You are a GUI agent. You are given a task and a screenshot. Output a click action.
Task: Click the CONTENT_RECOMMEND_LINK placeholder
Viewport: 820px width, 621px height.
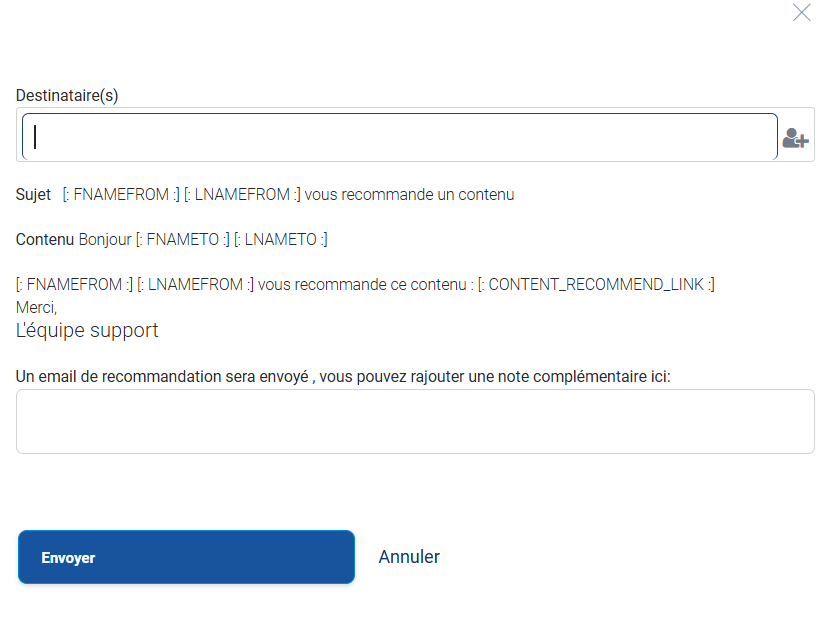coord(596,285)
